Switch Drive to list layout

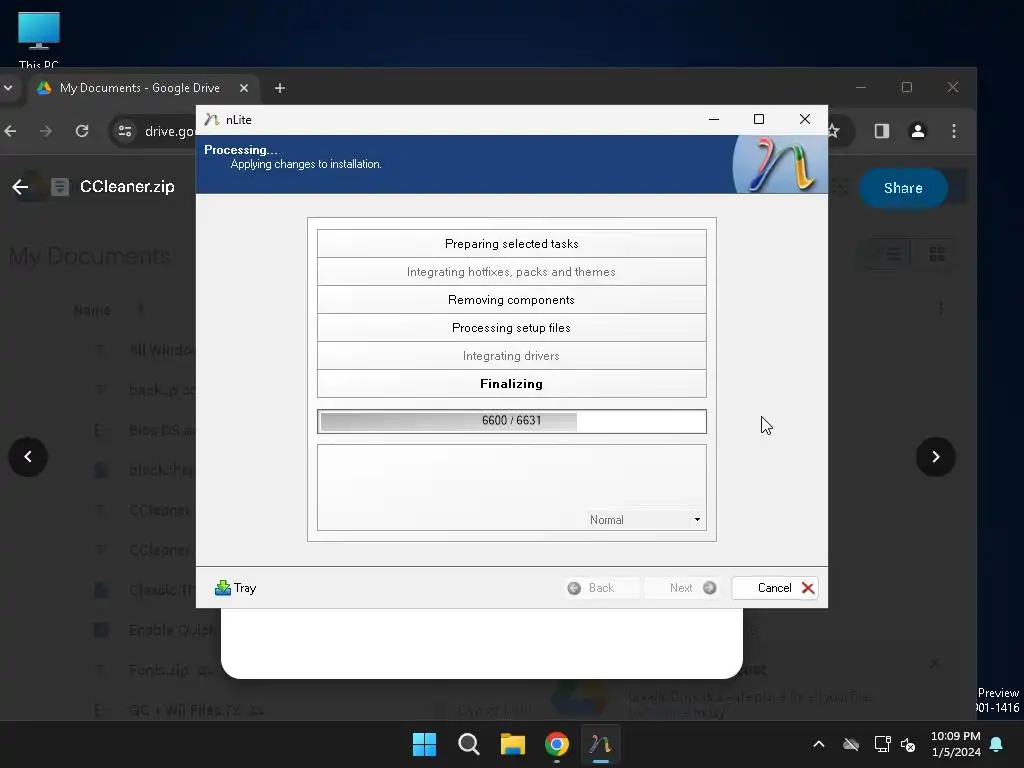pyautogui.click(x=888, y=254)
